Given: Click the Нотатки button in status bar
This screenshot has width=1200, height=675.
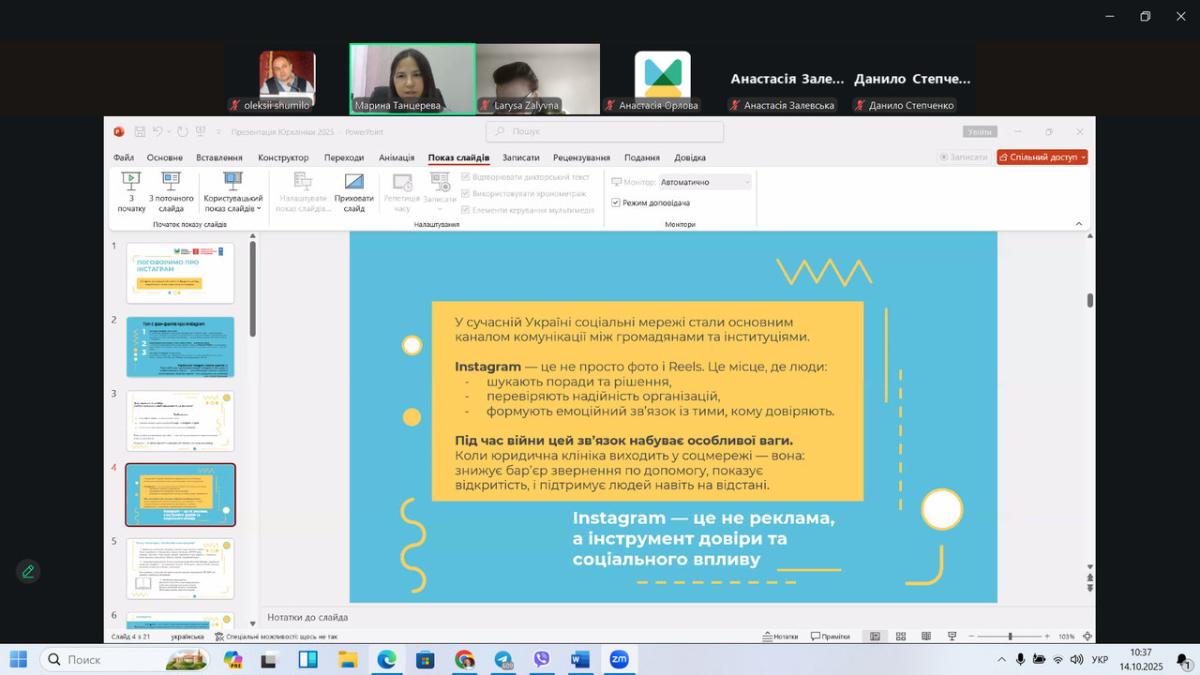Looking at the screenshot, I should pyautogui.click(x=780, y=636).
